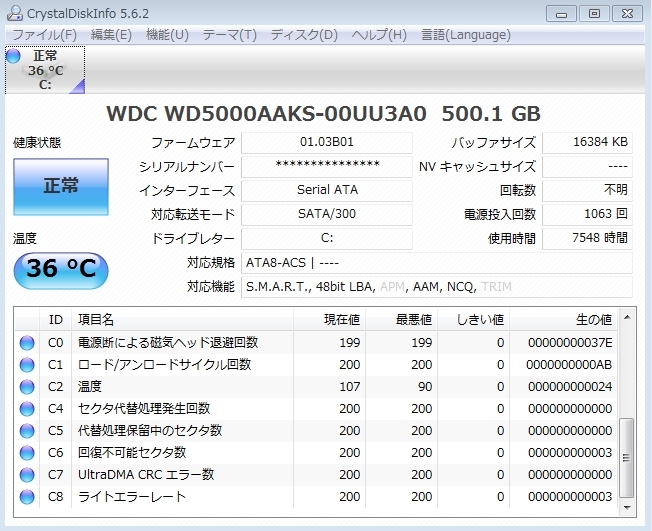Click the SMART list vertical scrollbar thumb

[x=627, y=458]
